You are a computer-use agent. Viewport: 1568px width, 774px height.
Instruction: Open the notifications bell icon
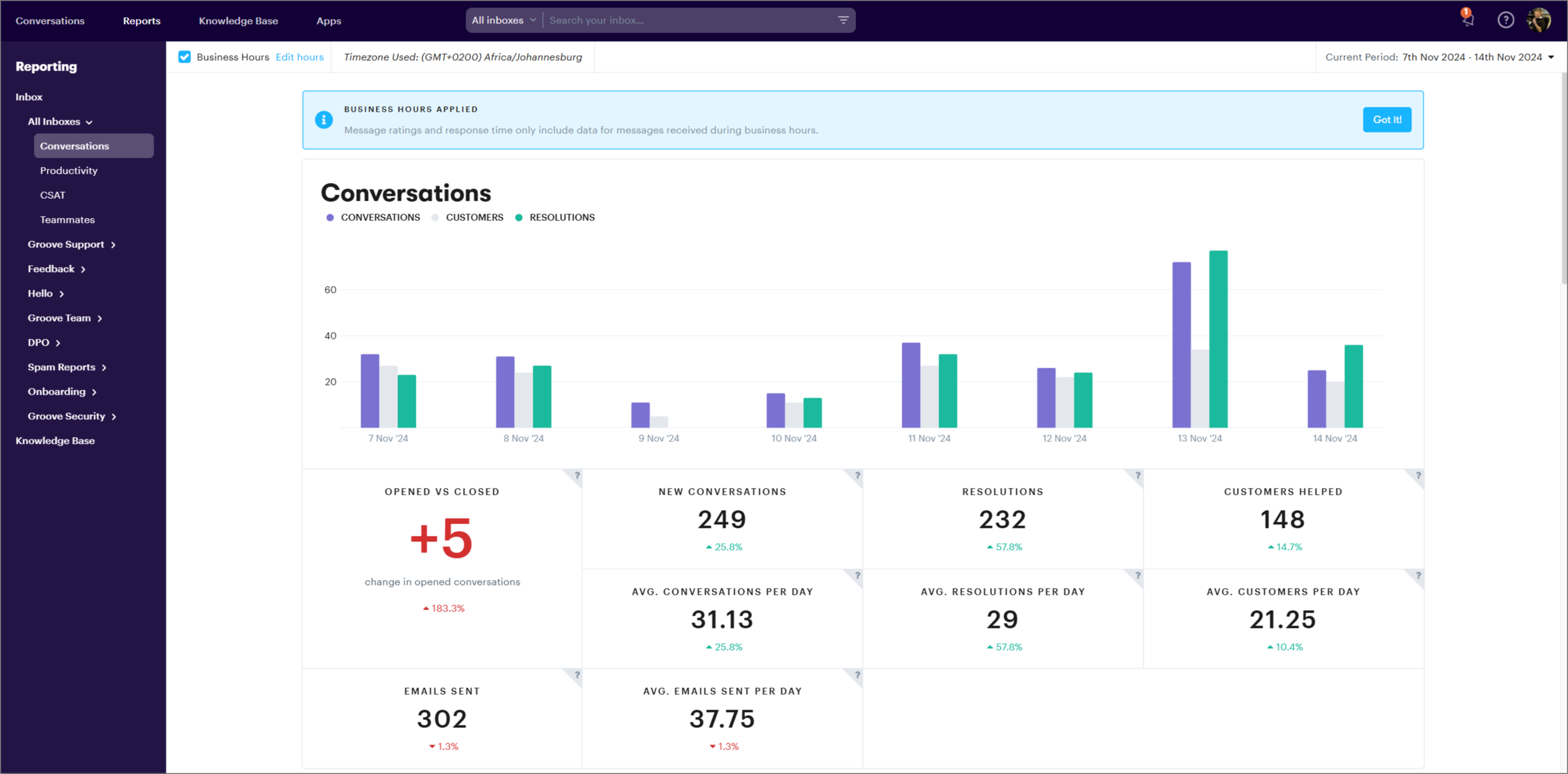click(1468, 20)
